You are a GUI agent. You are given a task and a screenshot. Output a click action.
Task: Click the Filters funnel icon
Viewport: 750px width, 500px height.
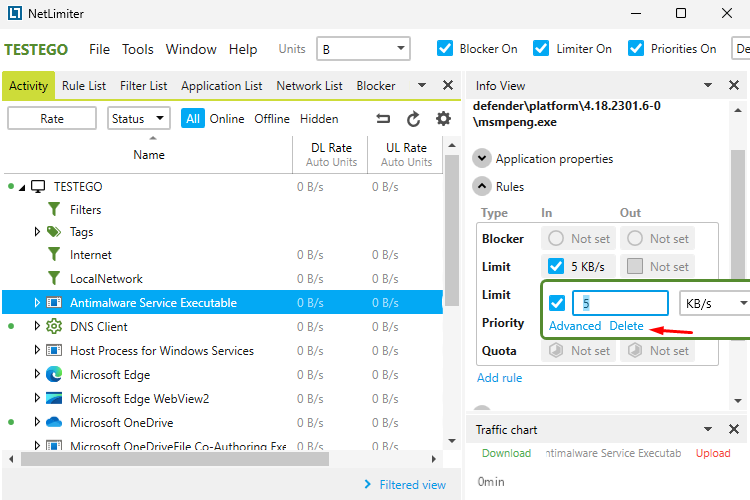54,210
